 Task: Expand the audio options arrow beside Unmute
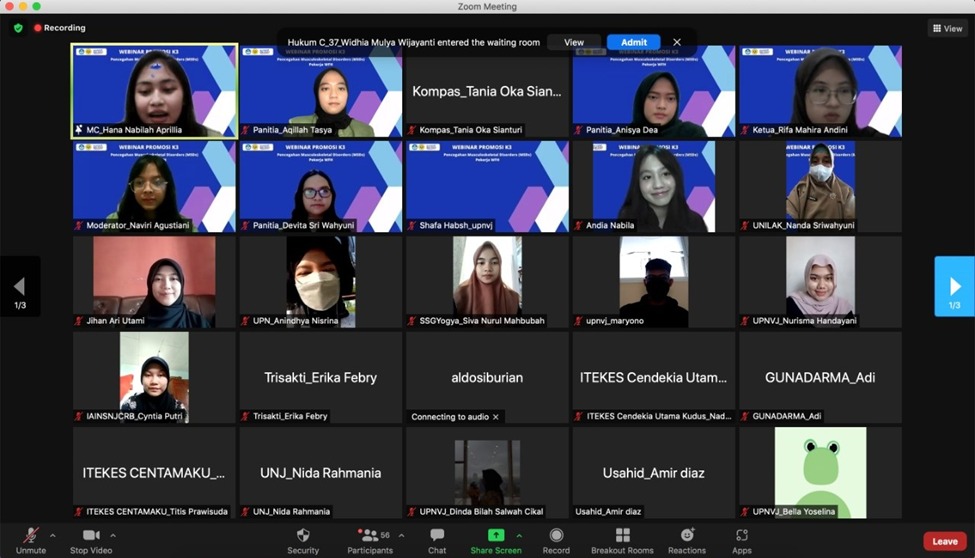[53, 536]
